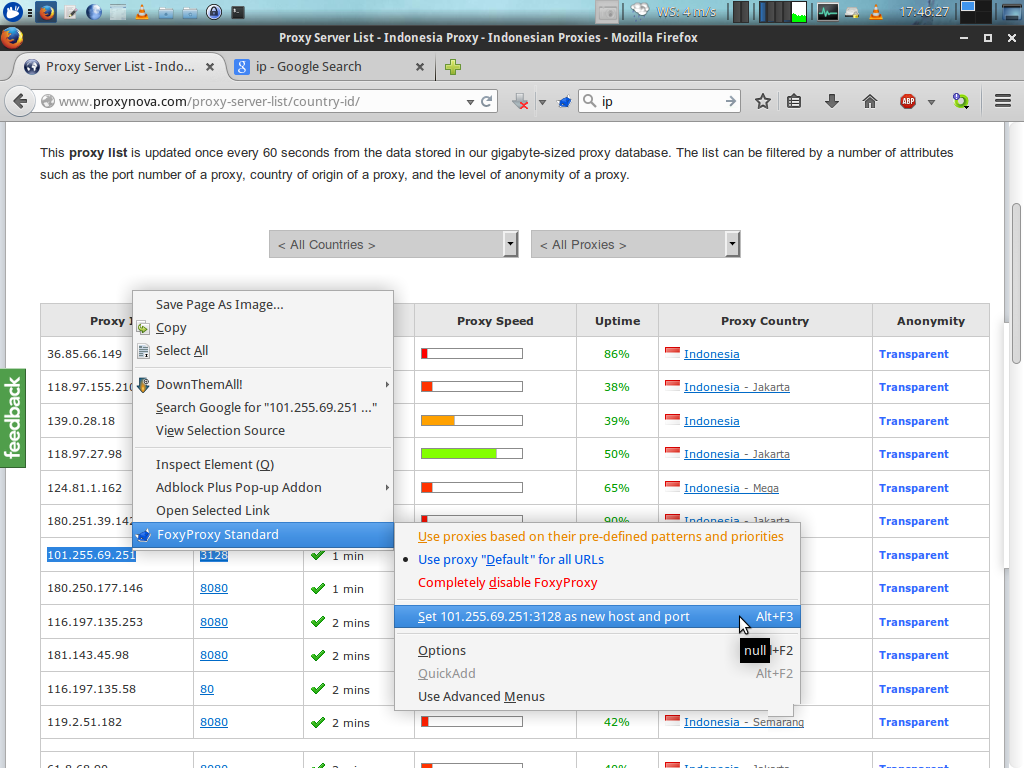
Task: Click the Firefox back navigation button
Action: [20, 101]
